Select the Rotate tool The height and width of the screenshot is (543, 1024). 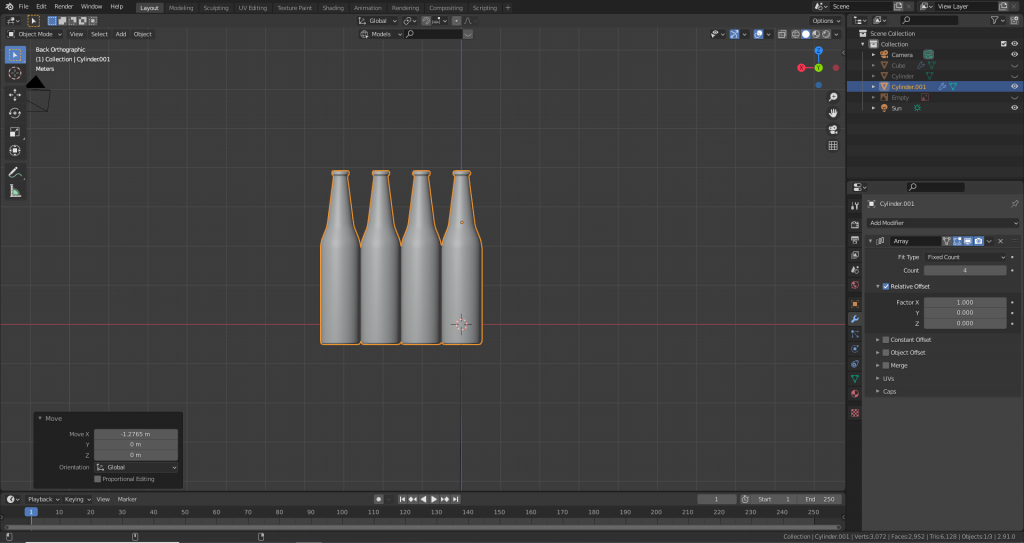pyautogui.click(x=15, y=113)
